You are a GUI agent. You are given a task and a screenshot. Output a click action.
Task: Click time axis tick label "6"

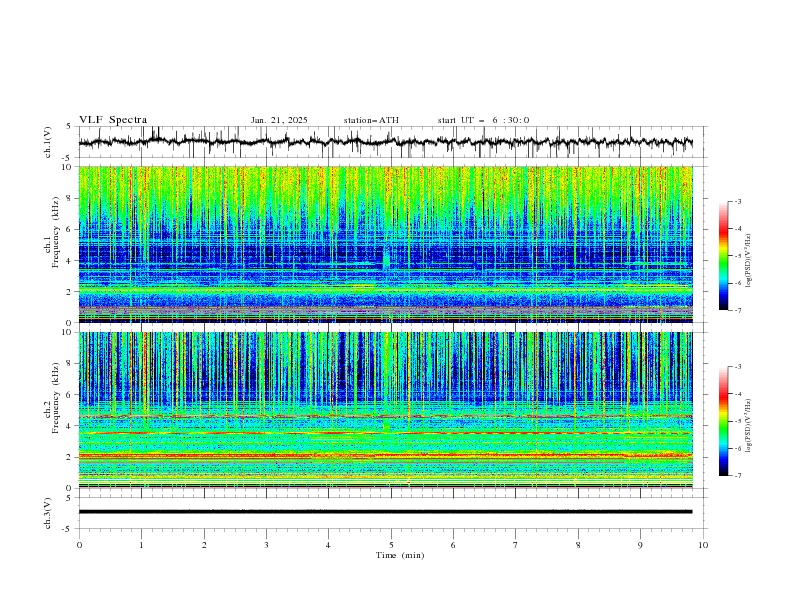[x=453, y=545]
